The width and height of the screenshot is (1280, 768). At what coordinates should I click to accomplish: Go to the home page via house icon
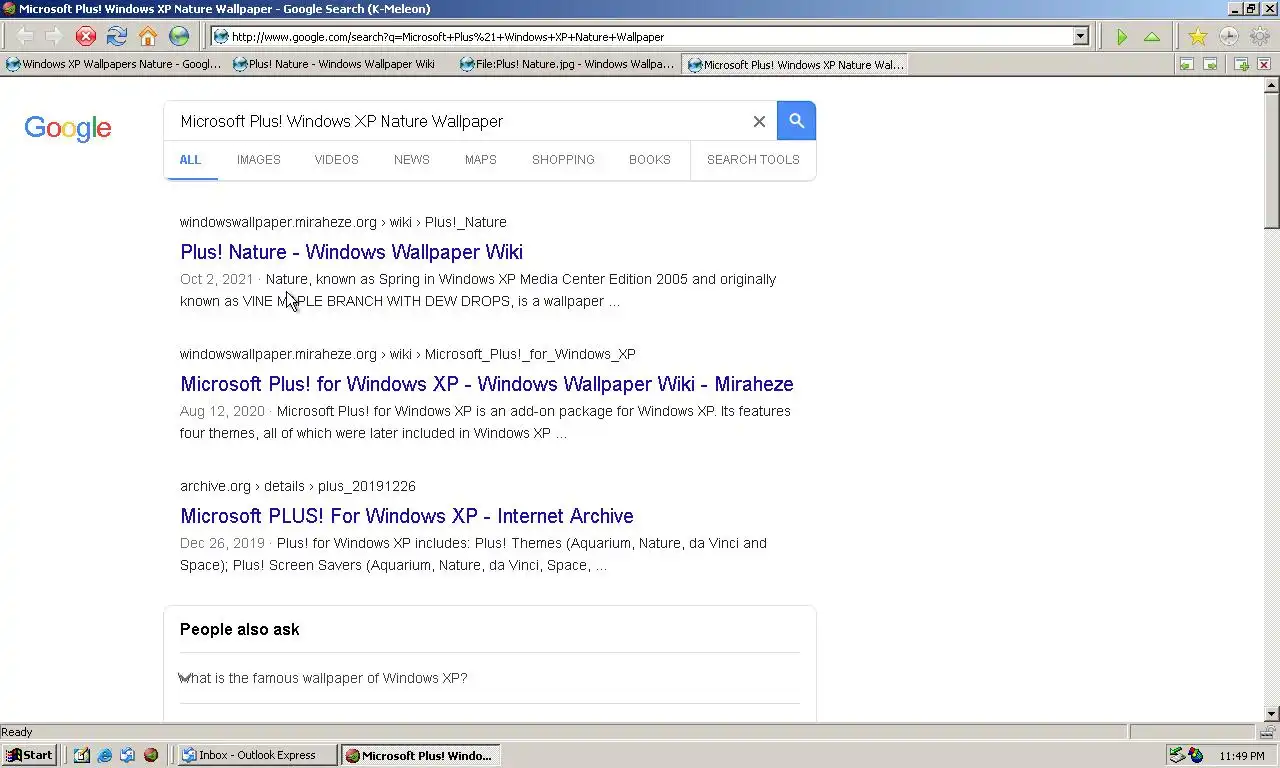(148, 37)
